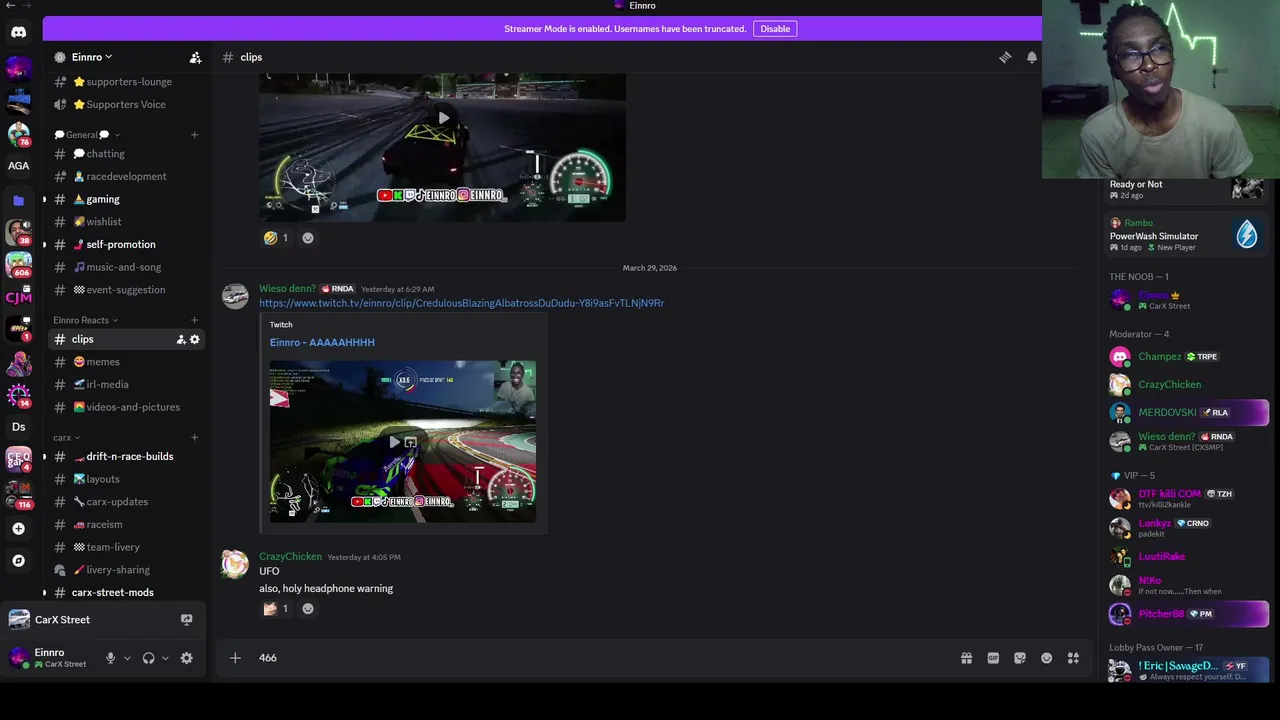The width and height of the screenshot is (1280, 720).
Task: Toggle the reaction on CrazyChicken's message
Action: [276, 609]
